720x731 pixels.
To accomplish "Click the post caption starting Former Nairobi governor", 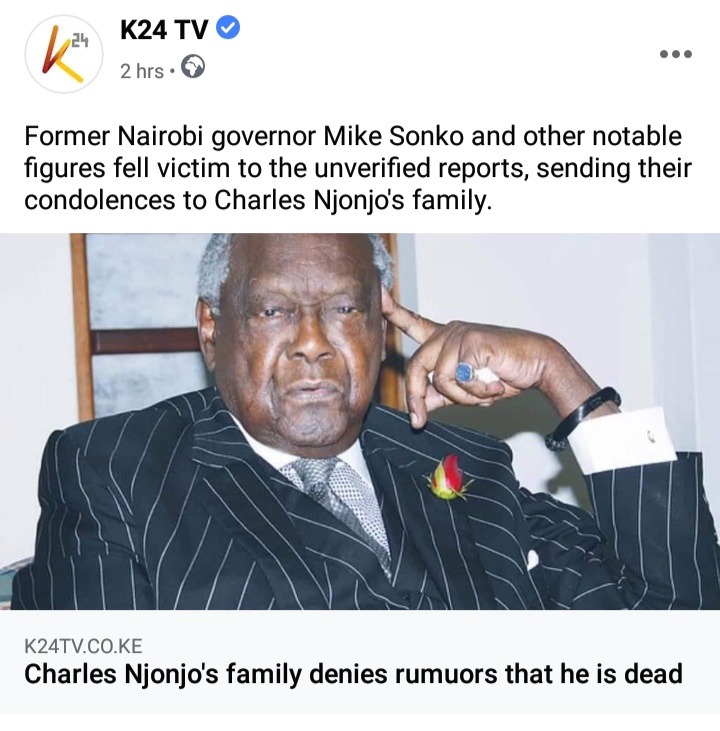I will point(358,168).
